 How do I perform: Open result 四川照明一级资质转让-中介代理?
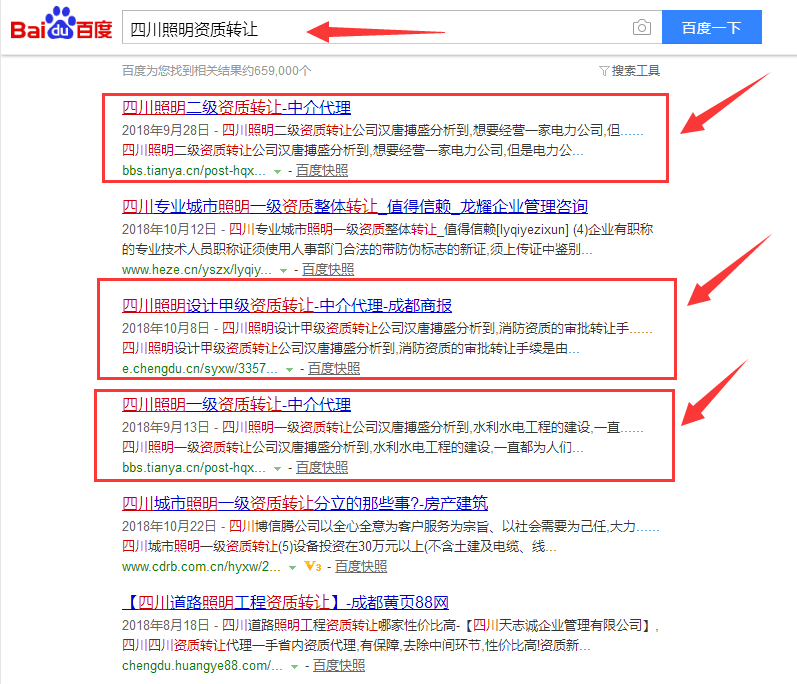(x=236, y=405)
